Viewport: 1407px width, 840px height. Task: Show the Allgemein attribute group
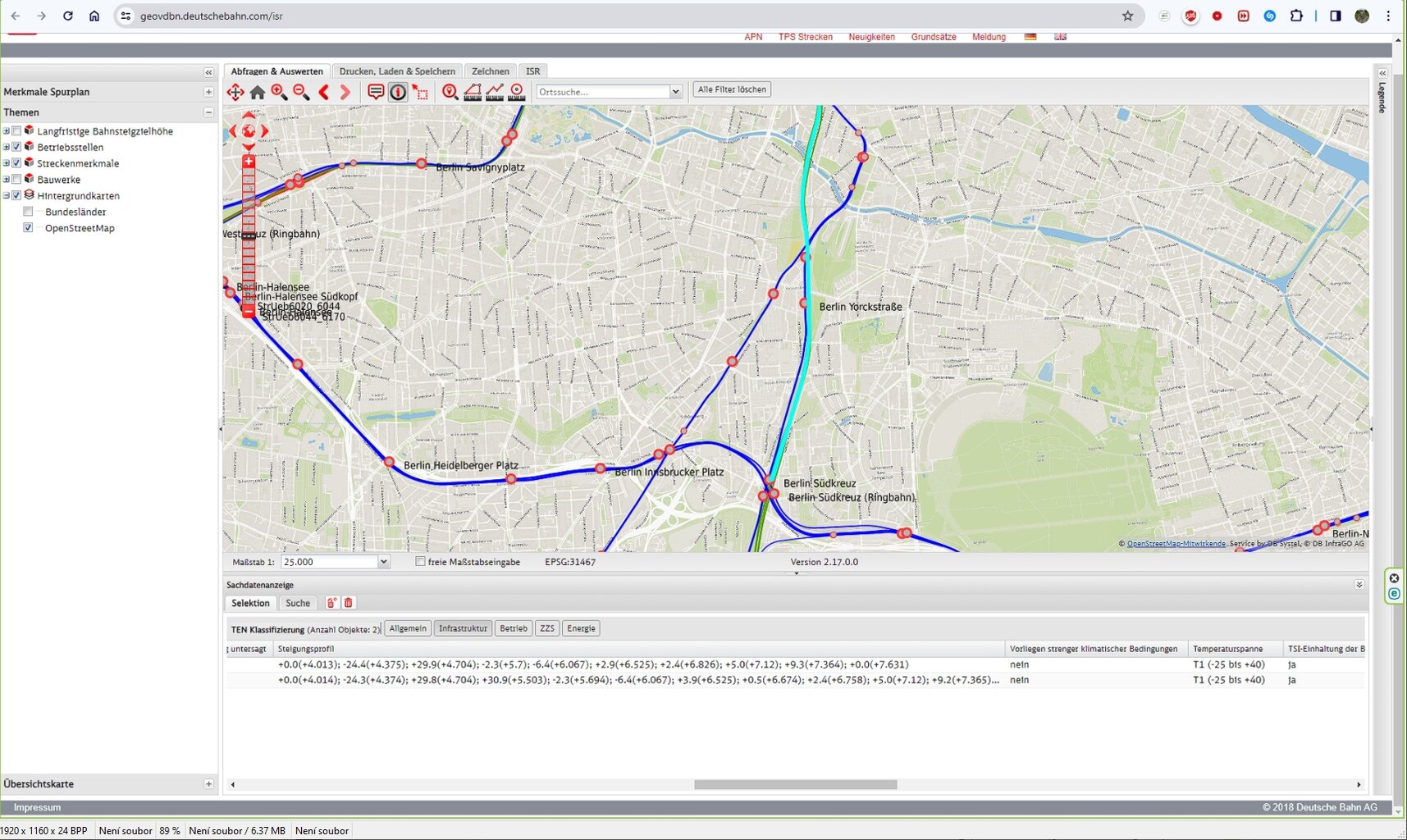pyautogui.click(x=408, y=628)
